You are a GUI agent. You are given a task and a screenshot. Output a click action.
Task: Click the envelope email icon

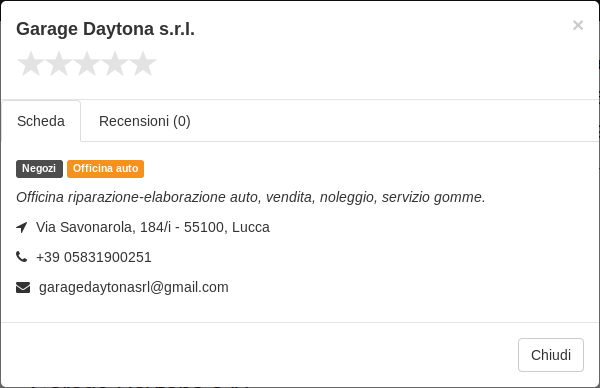click(x=23, y=287)
